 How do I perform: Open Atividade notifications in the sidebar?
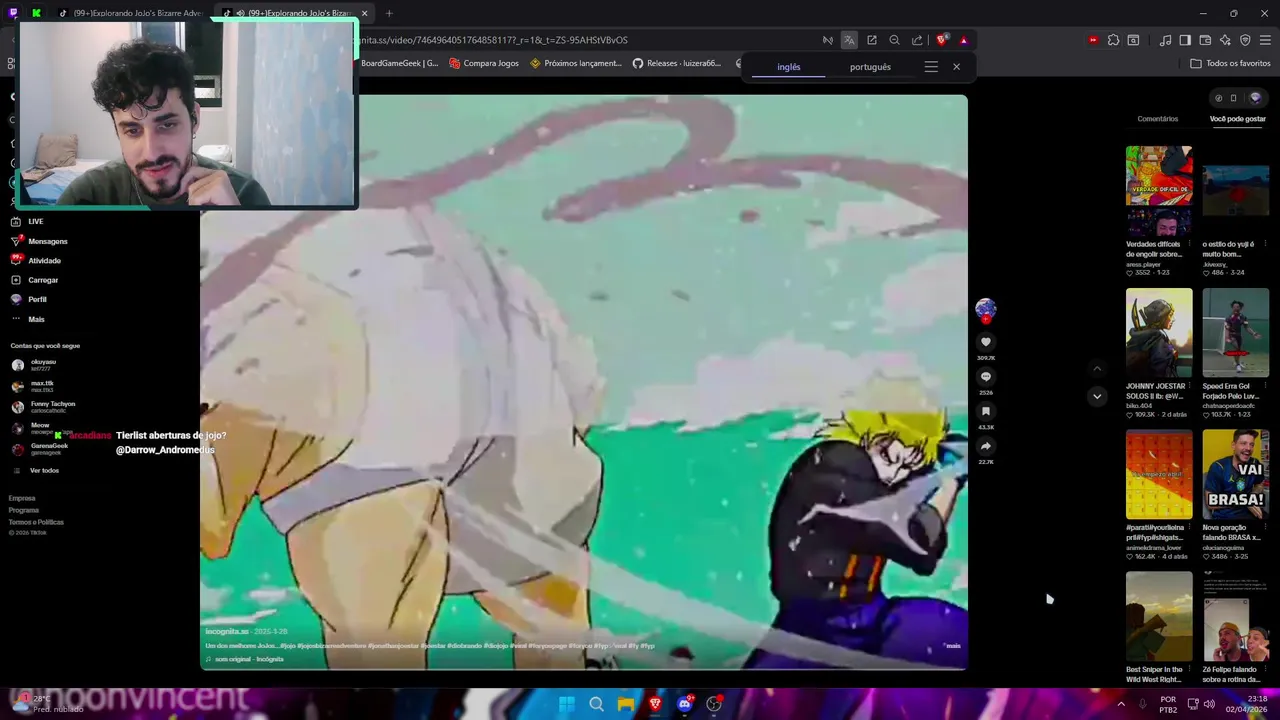click(x=36, y=260)
